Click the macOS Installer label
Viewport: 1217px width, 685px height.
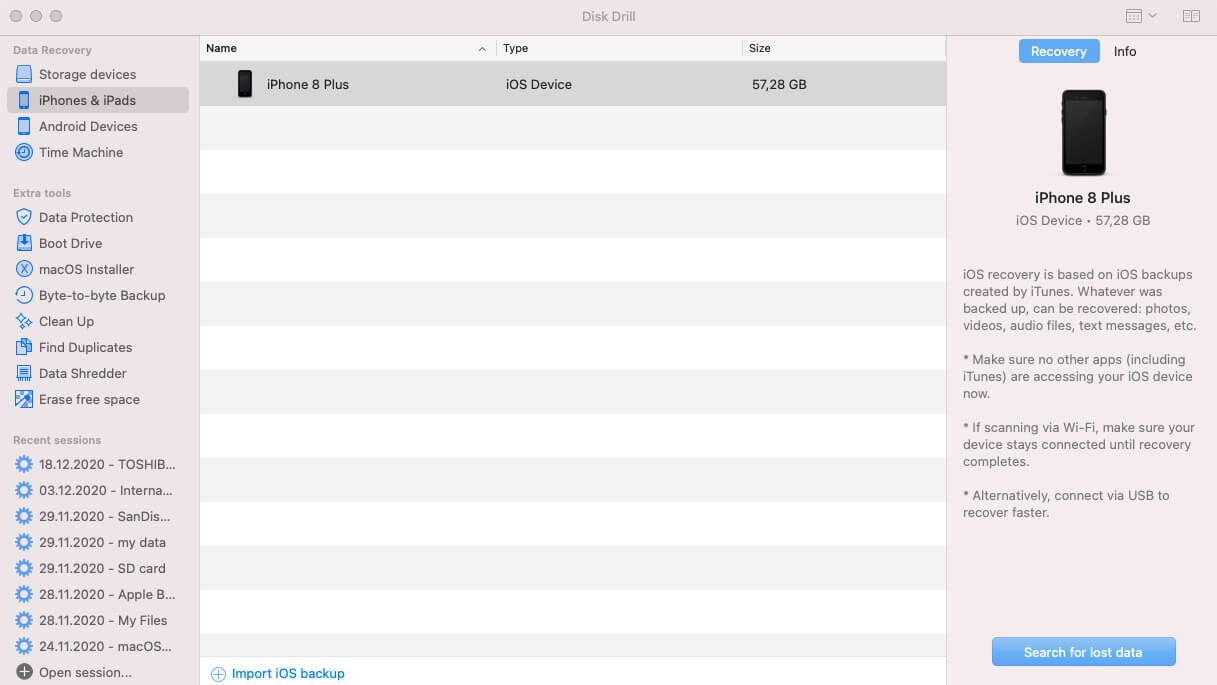coord(86,269)
